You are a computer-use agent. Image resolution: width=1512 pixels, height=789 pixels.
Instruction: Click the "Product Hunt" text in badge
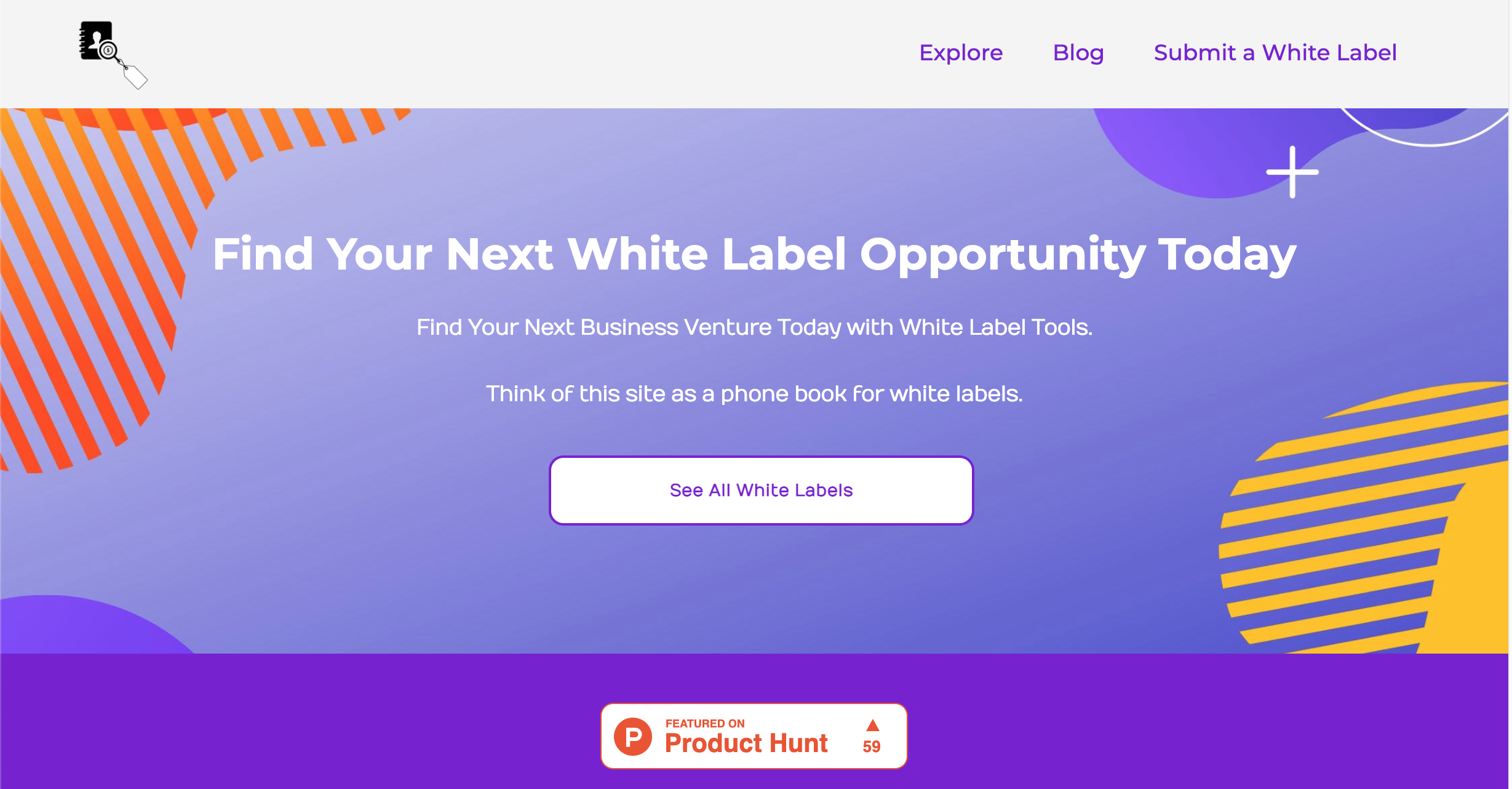(746, 743)
